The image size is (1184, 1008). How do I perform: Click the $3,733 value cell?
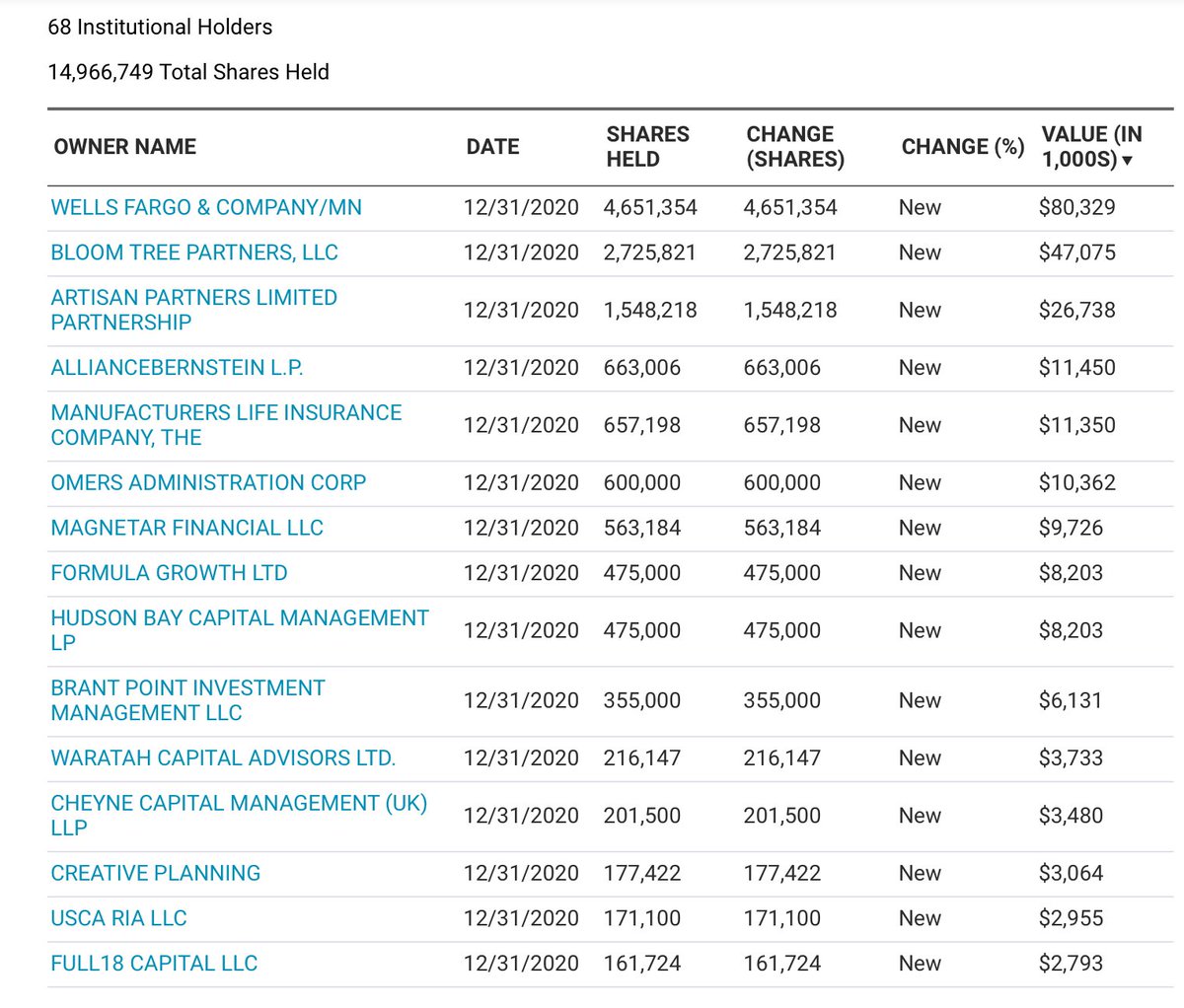click(1072, 758)
